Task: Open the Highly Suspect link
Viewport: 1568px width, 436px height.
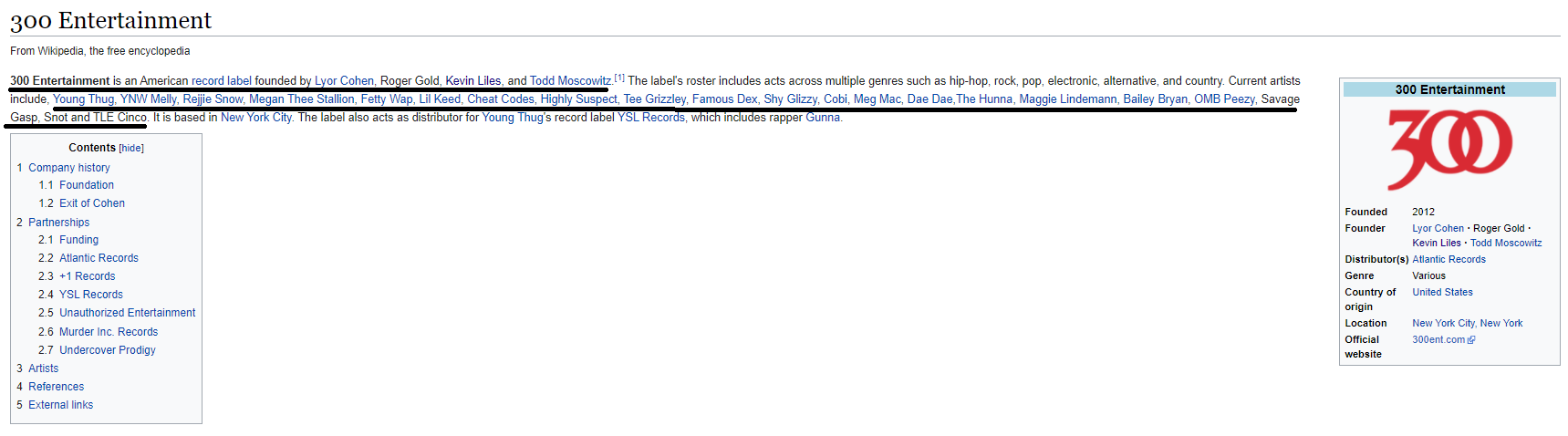Action: click(x=578, y=99)
